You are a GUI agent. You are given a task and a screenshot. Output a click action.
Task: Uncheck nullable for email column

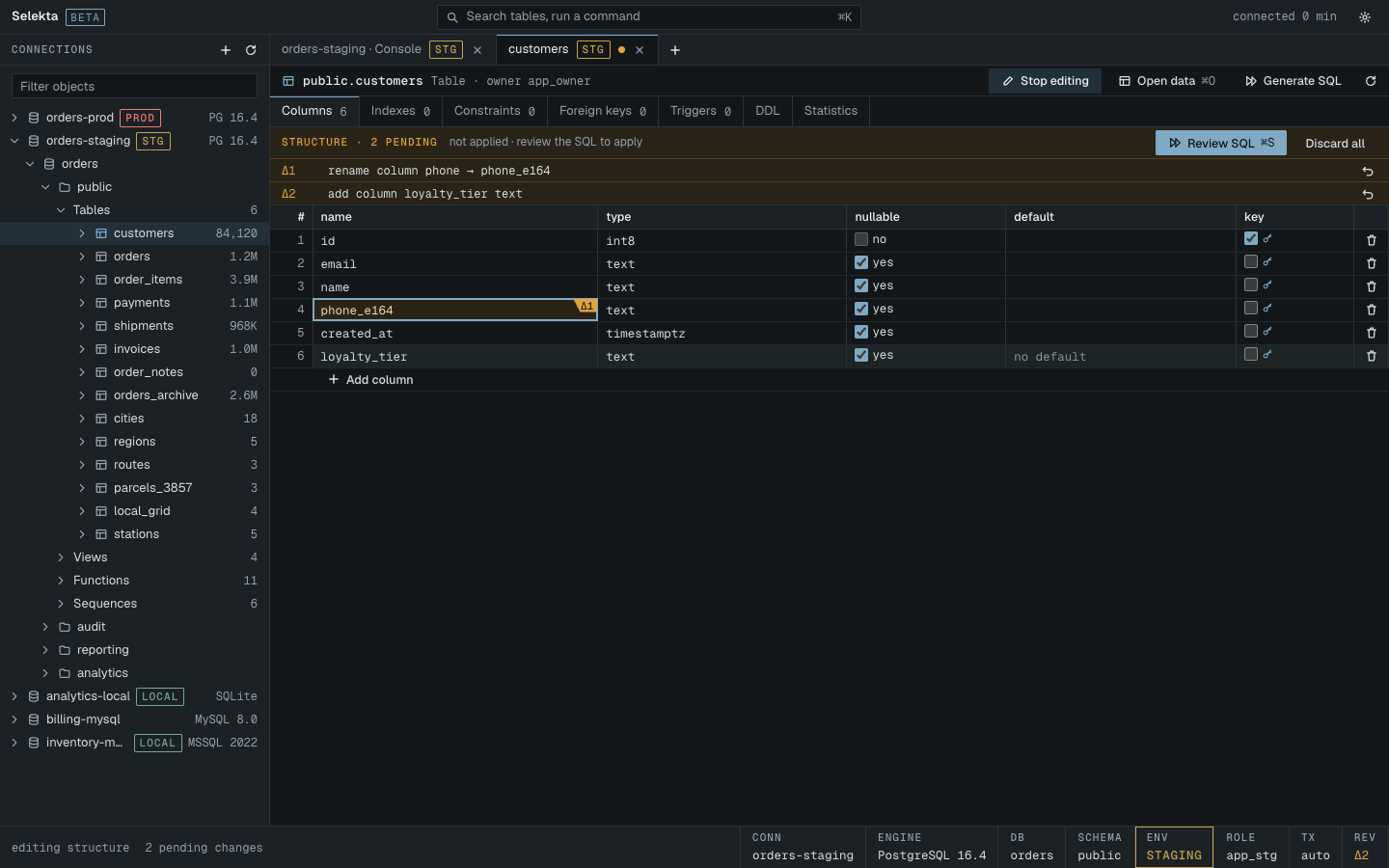pos(861,262)
